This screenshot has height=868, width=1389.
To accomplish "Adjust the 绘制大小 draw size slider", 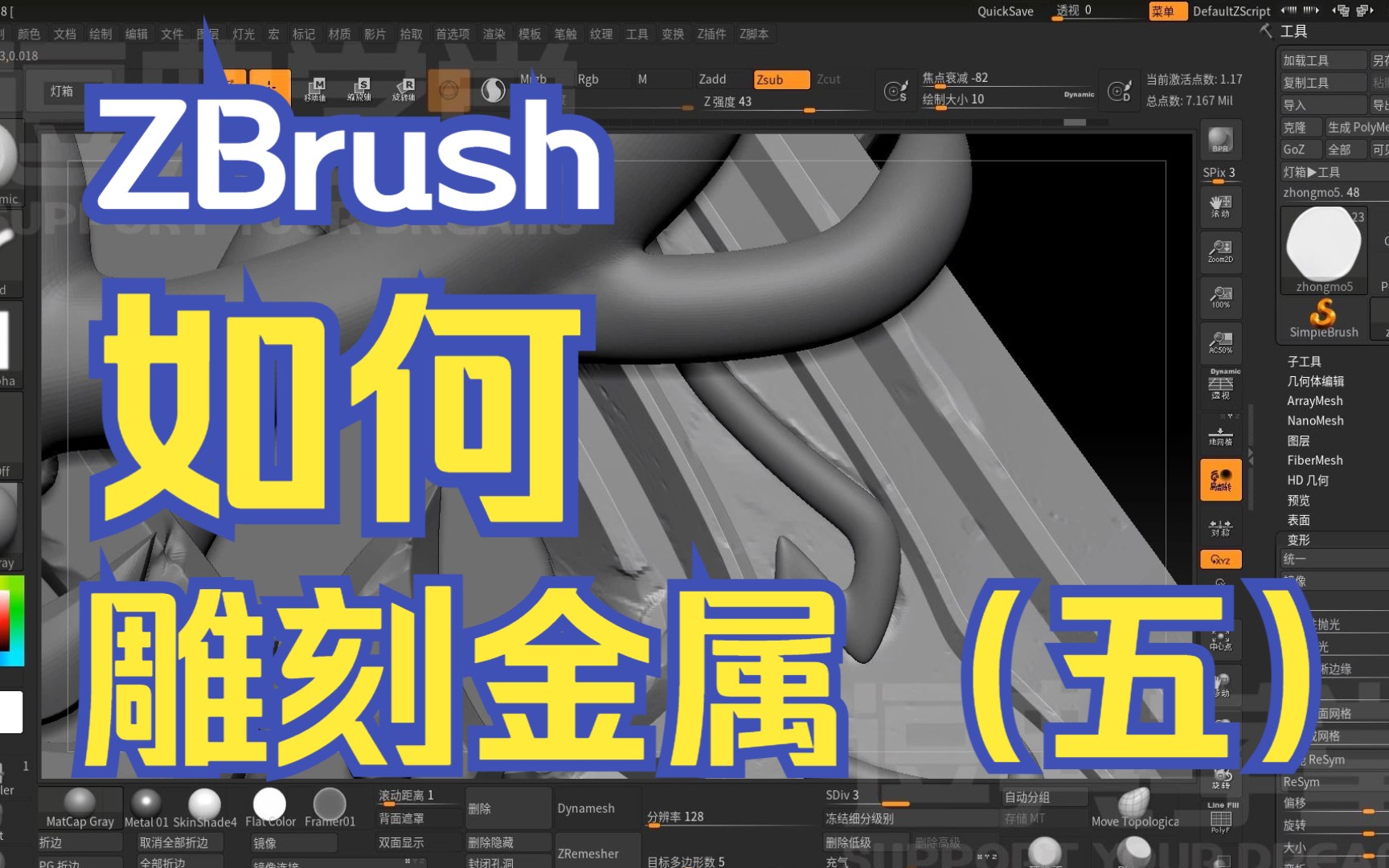I will click(x=1008, y=100).
